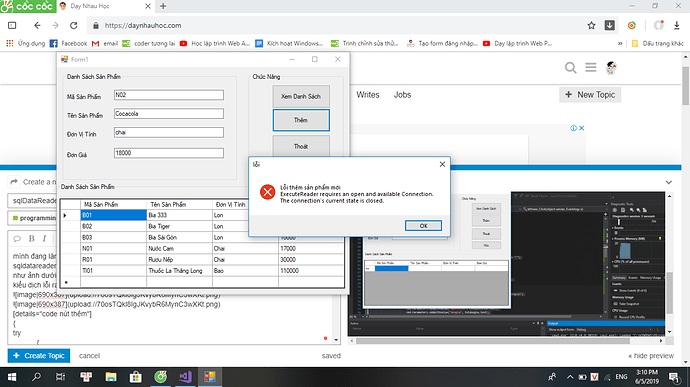Toggle italic in composer toolbar
690x387 pixels.
(44, 239)
